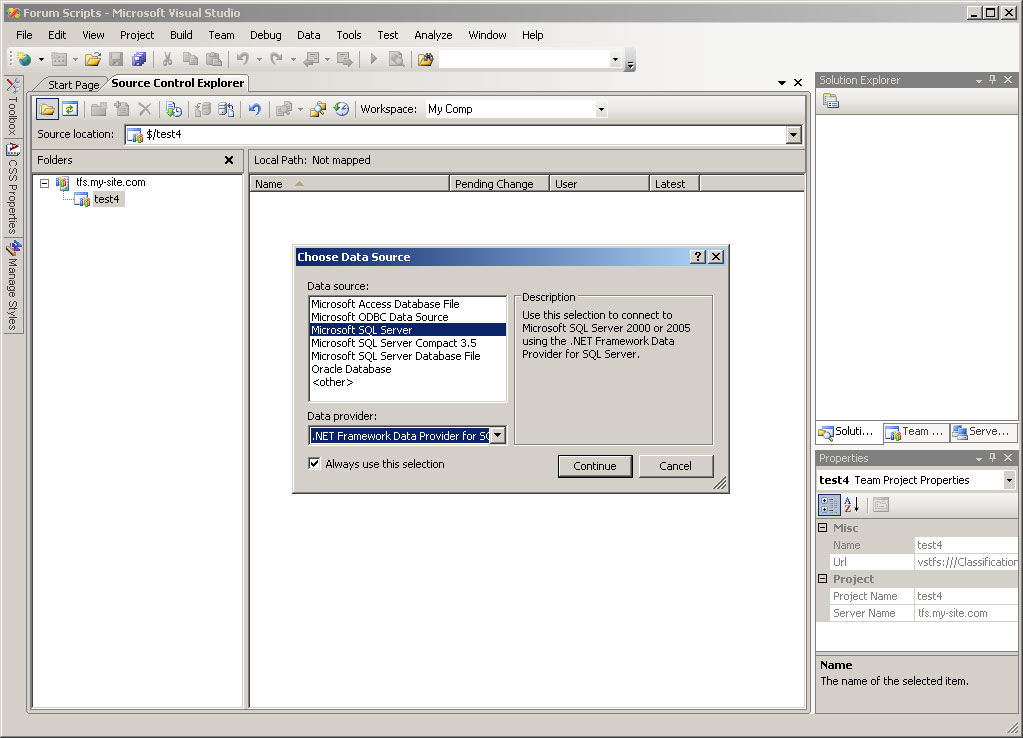Click the Name property value test4
The image size is (1023, 738).
966,545
